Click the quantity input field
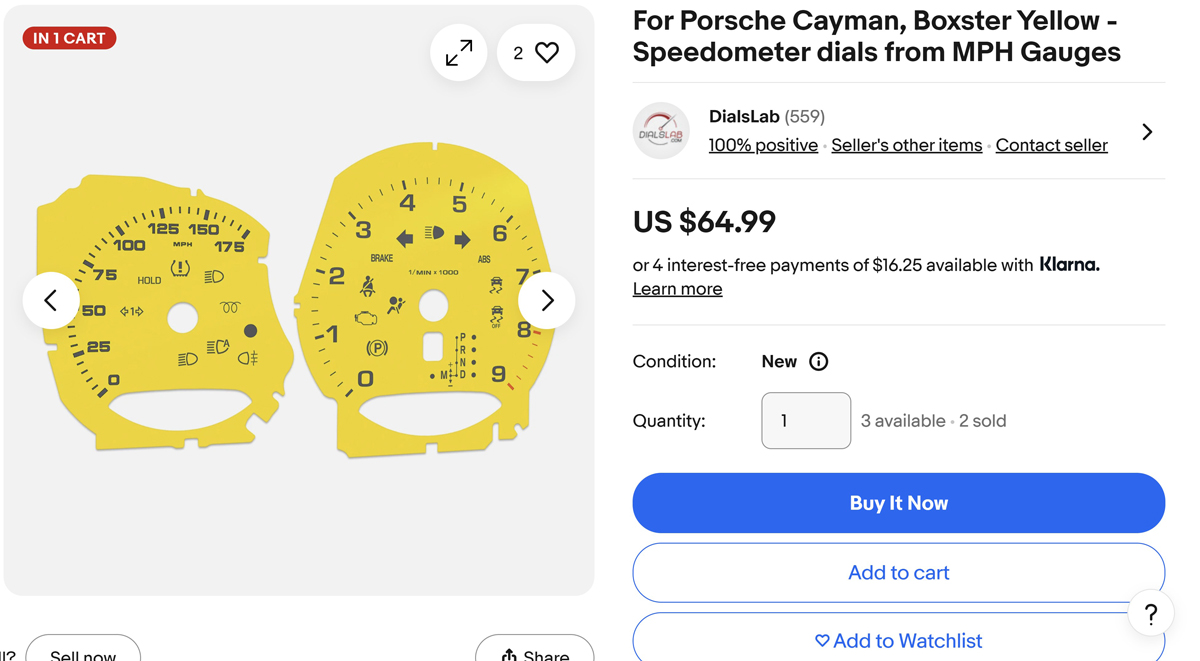The image size is (1200, 661). pos(806,421)
